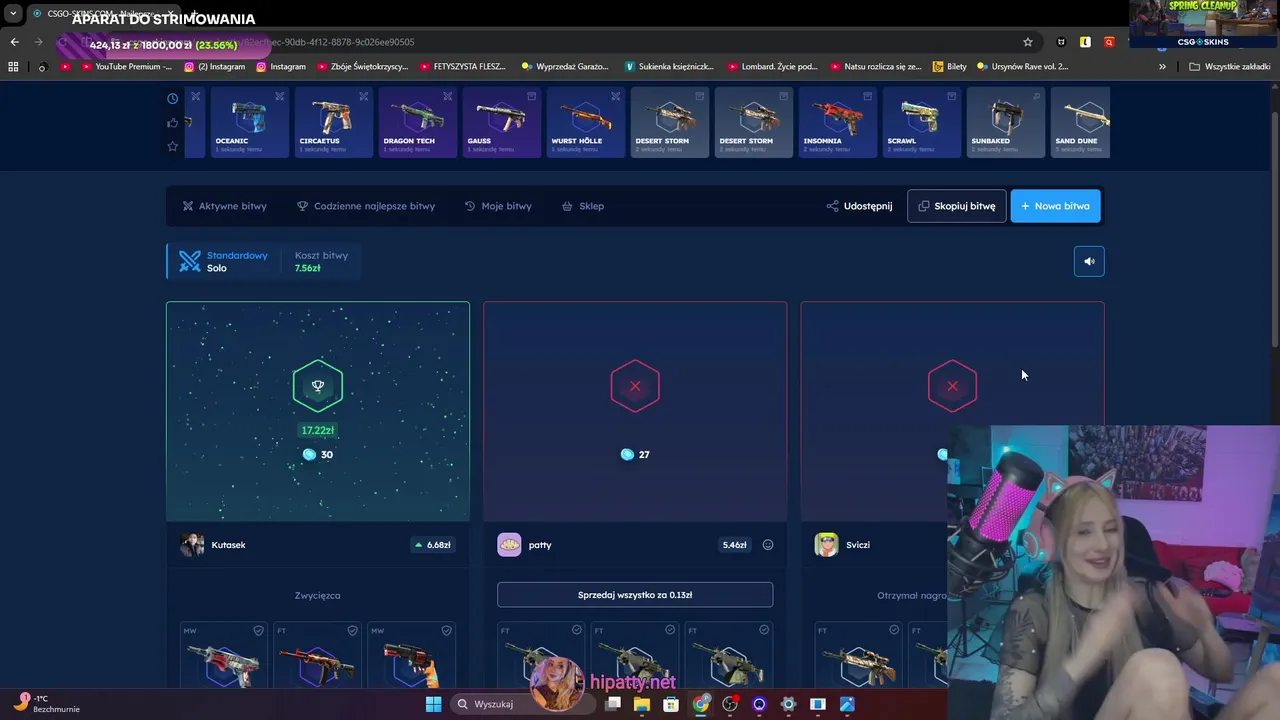This screenshot has height=720, width=1280.
Task: Toggle the battle sound speaker button
Action: click(x=1089, y=261)
